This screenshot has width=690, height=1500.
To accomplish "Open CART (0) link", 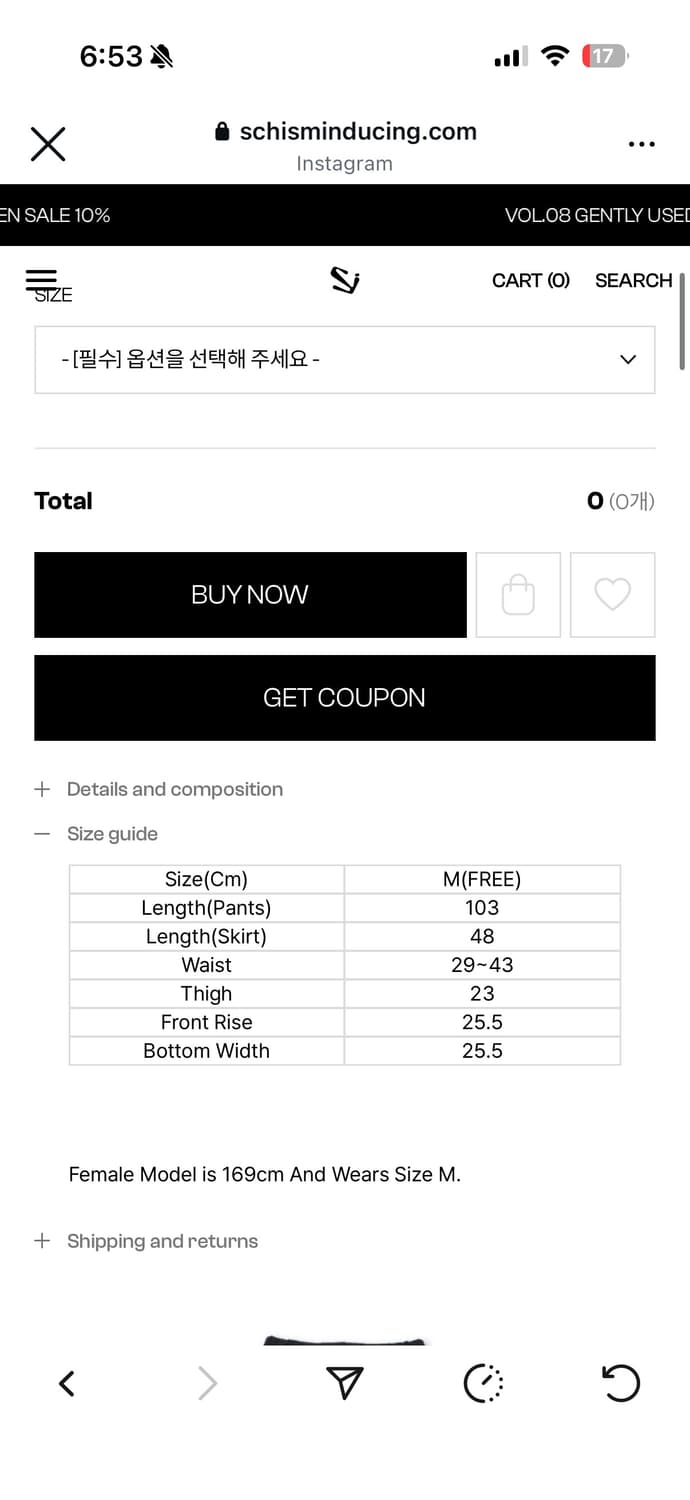I will [531, 281].
